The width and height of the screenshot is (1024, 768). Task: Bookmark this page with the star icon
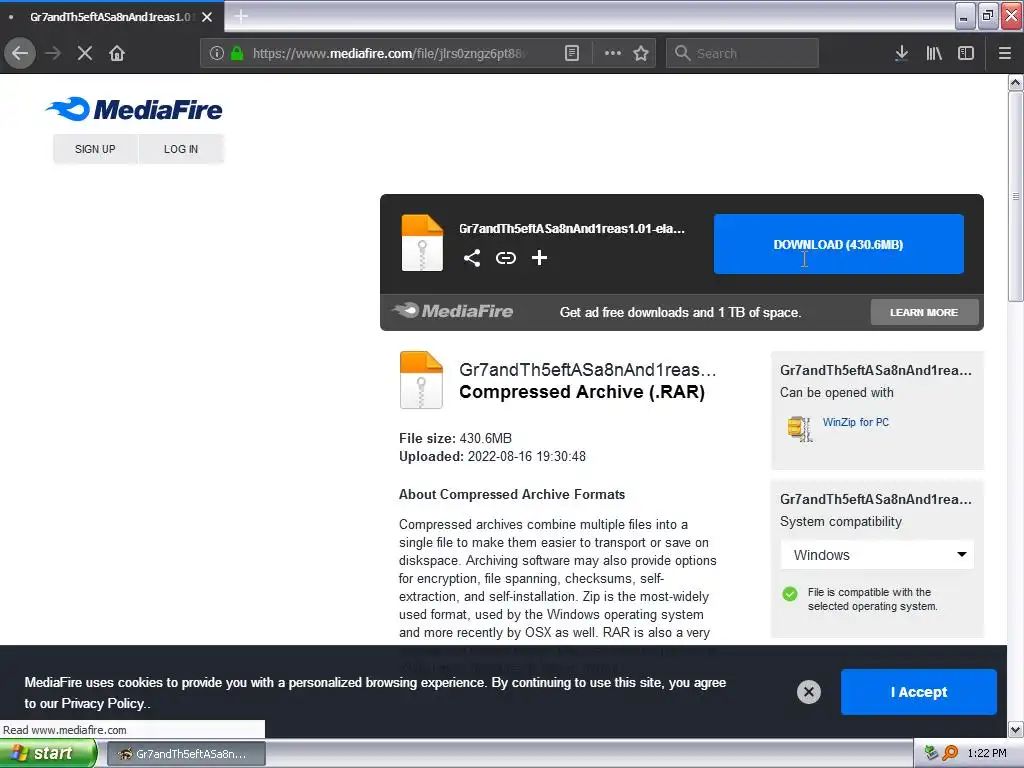[x=641, y=53]
